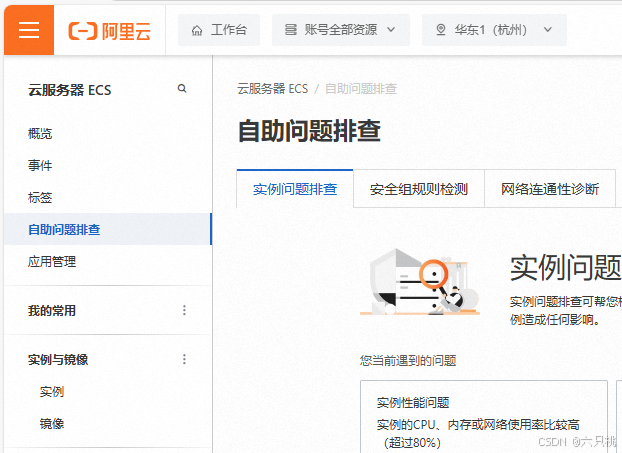Click the location pin icon before 华东1

tap(441, 30)
